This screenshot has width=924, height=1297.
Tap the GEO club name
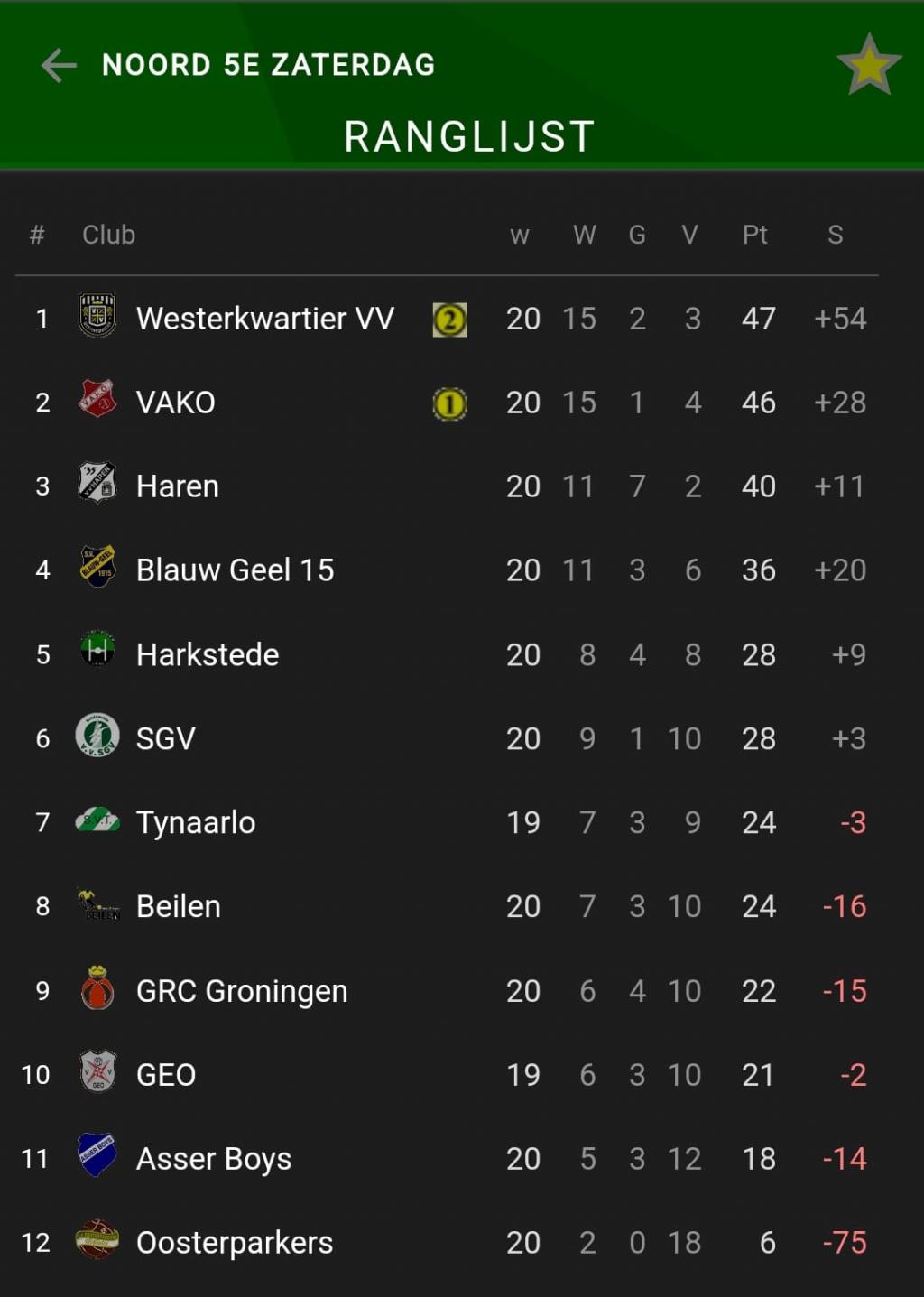tap(166, 1075)
